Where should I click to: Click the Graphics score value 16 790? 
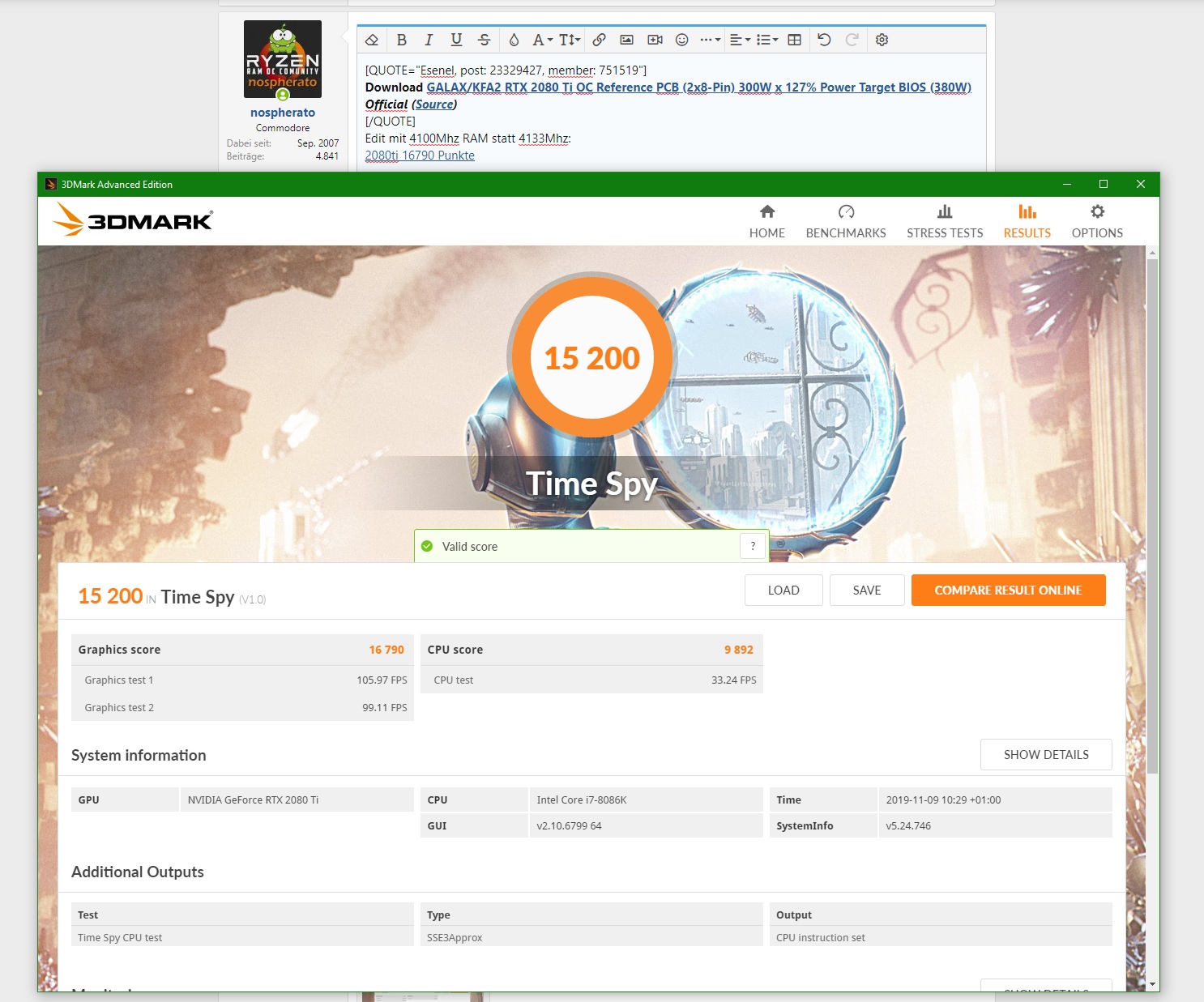click(x=386, y=650)
